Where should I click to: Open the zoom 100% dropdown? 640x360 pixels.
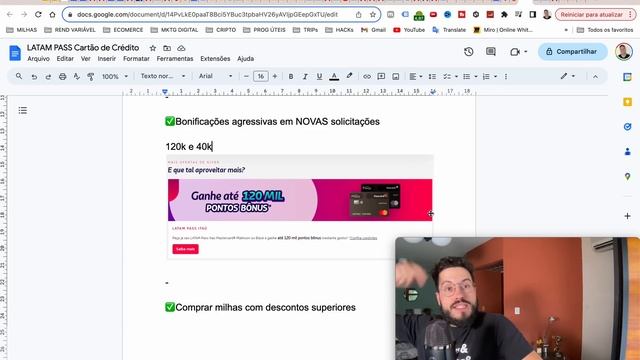115,76
